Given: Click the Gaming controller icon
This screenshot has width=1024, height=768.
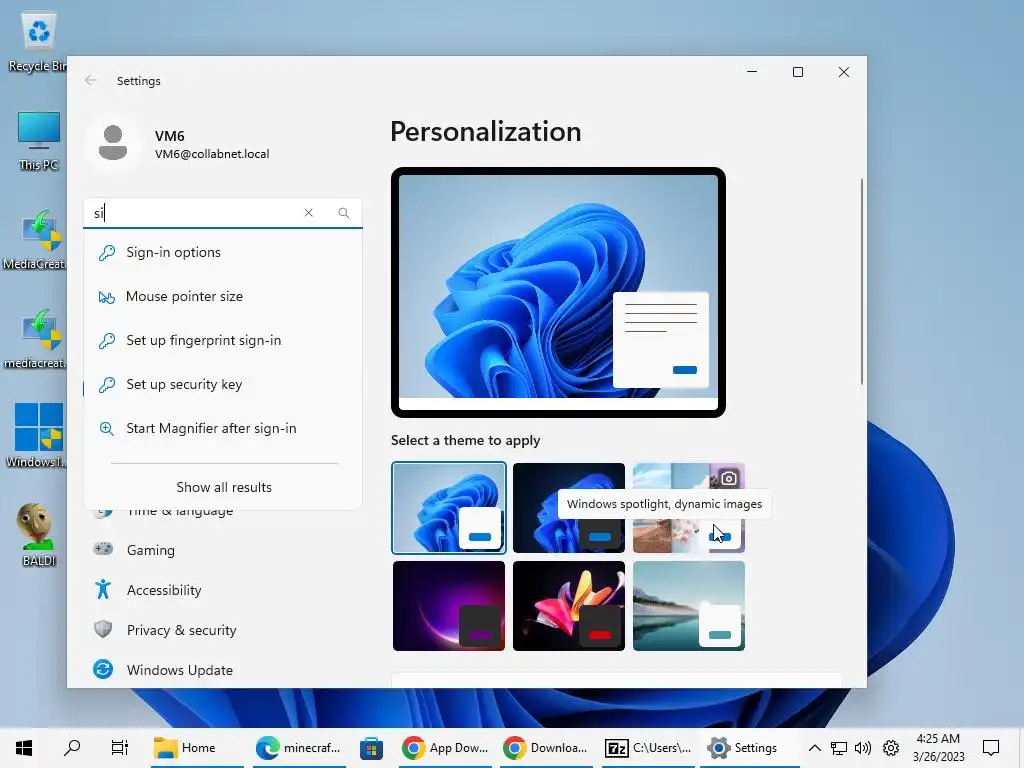Looking at the screenshot, I should pos(103,549).
